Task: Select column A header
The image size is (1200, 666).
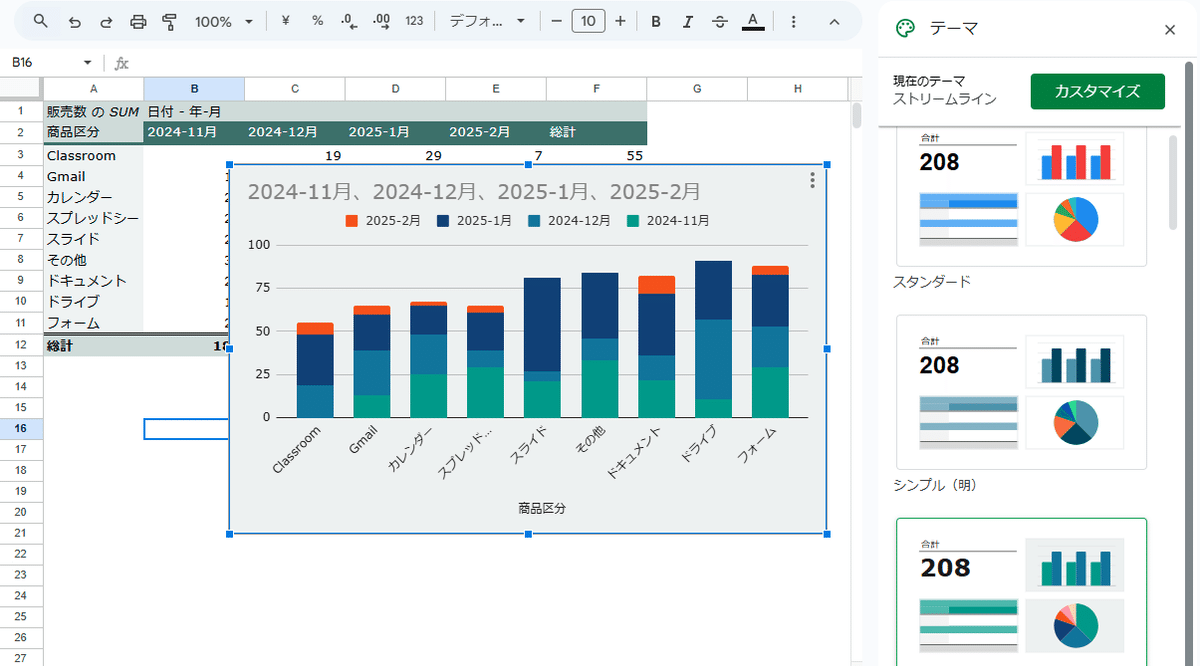Action: 93,89
